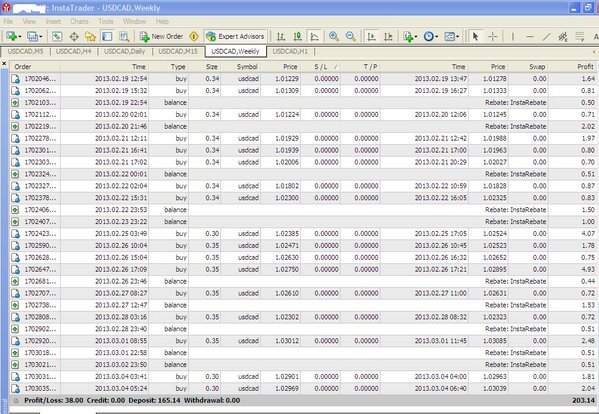599x414 pixels.
Task: Open the Periods clock dropdown
Action: 431,36
